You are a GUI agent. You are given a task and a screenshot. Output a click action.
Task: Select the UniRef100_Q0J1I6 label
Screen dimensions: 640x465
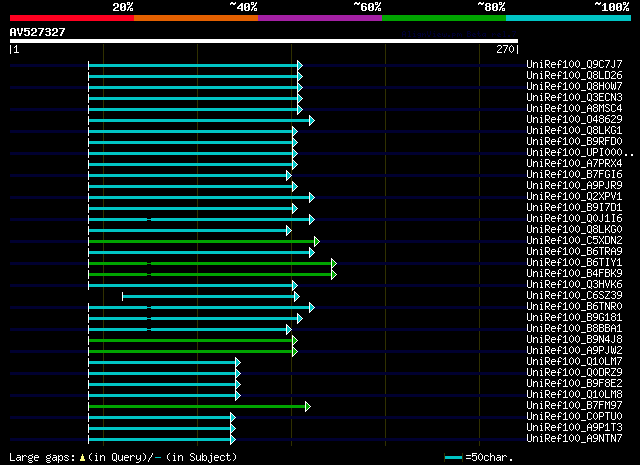(x=574, y=218)
